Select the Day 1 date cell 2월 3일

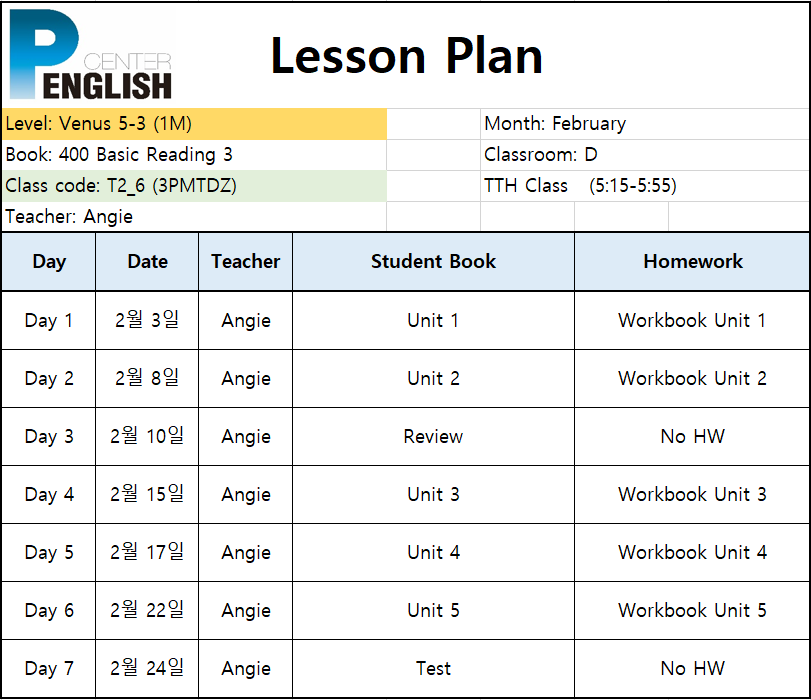147,320
